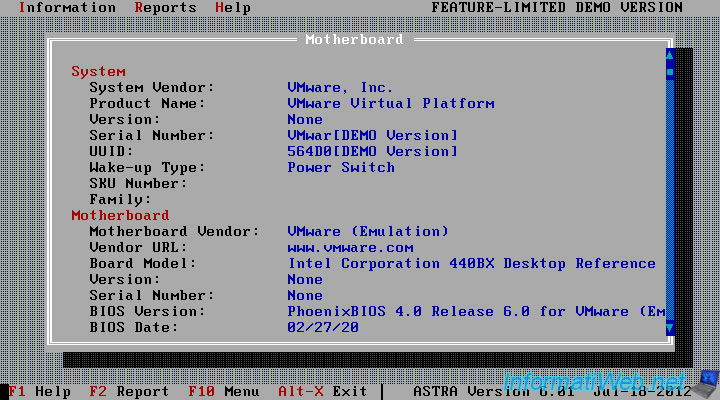The height and width of the screenshot is (400, 720).
Task: Click the system Version value None
Action: [305, 119]
